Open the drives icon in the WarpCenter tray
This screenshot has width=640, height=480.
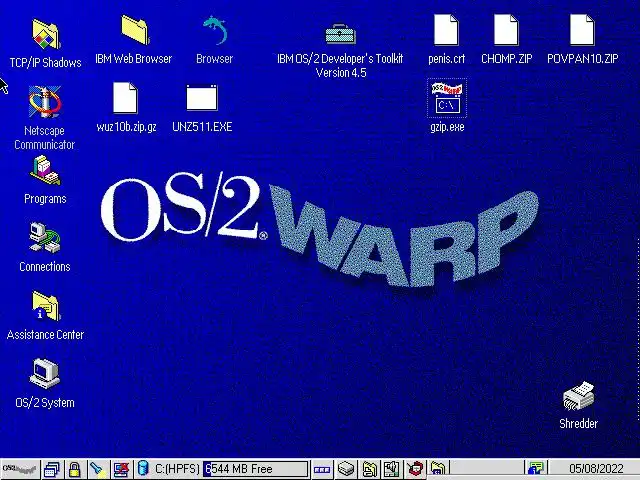(x=346, y=469)
